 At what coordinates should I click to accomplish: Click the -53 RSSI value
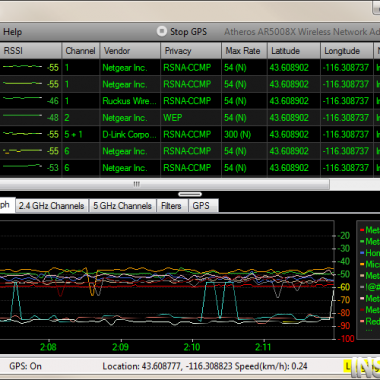(53, 167)
